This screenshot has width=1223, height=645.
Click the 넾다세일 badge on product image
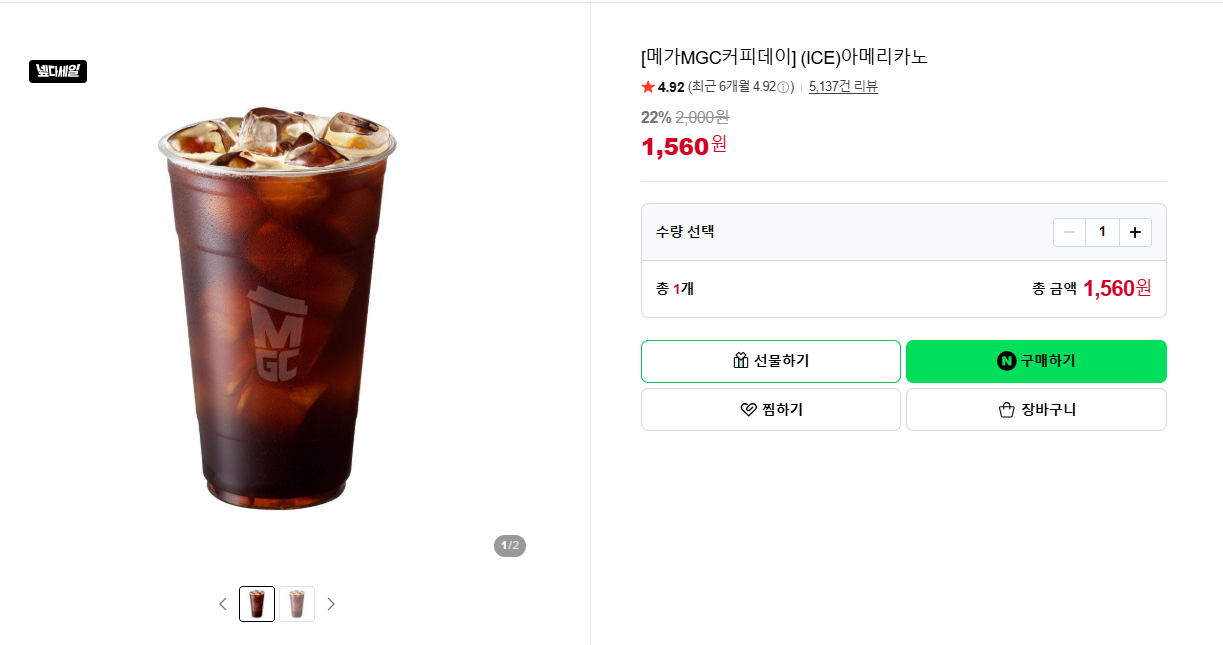tap(58, 71)
